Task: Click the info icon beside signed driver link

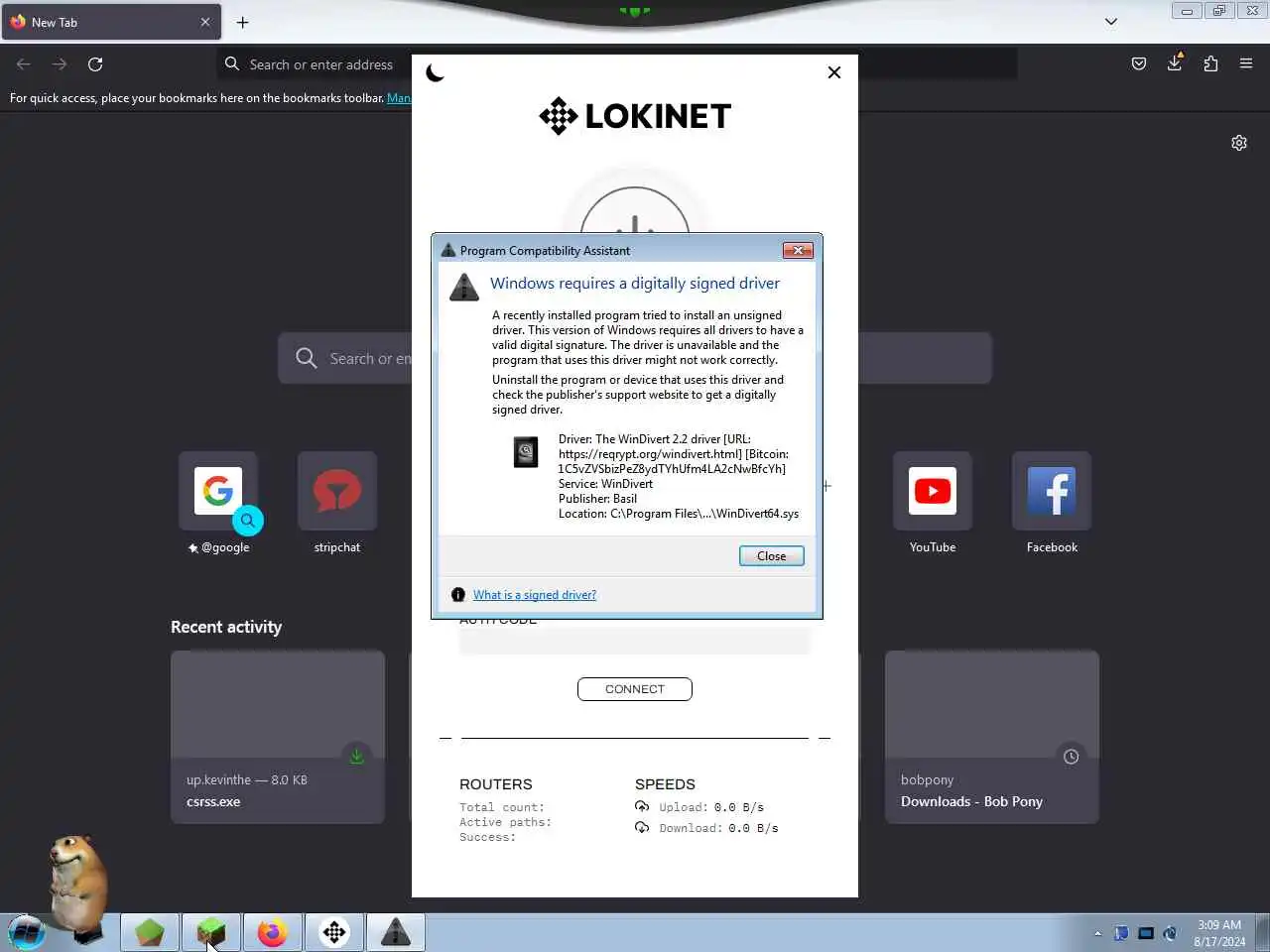Action: tap(457, 595)
